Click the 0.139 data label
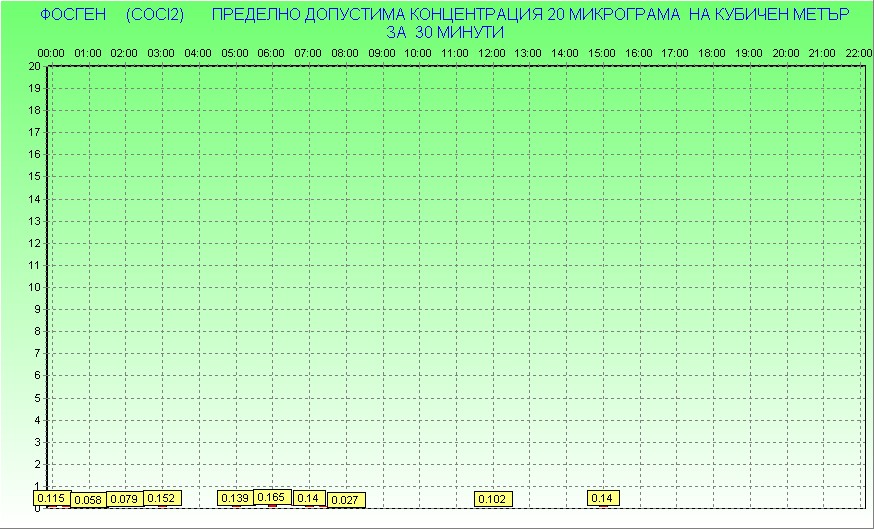874x529 pixels. 235,498
